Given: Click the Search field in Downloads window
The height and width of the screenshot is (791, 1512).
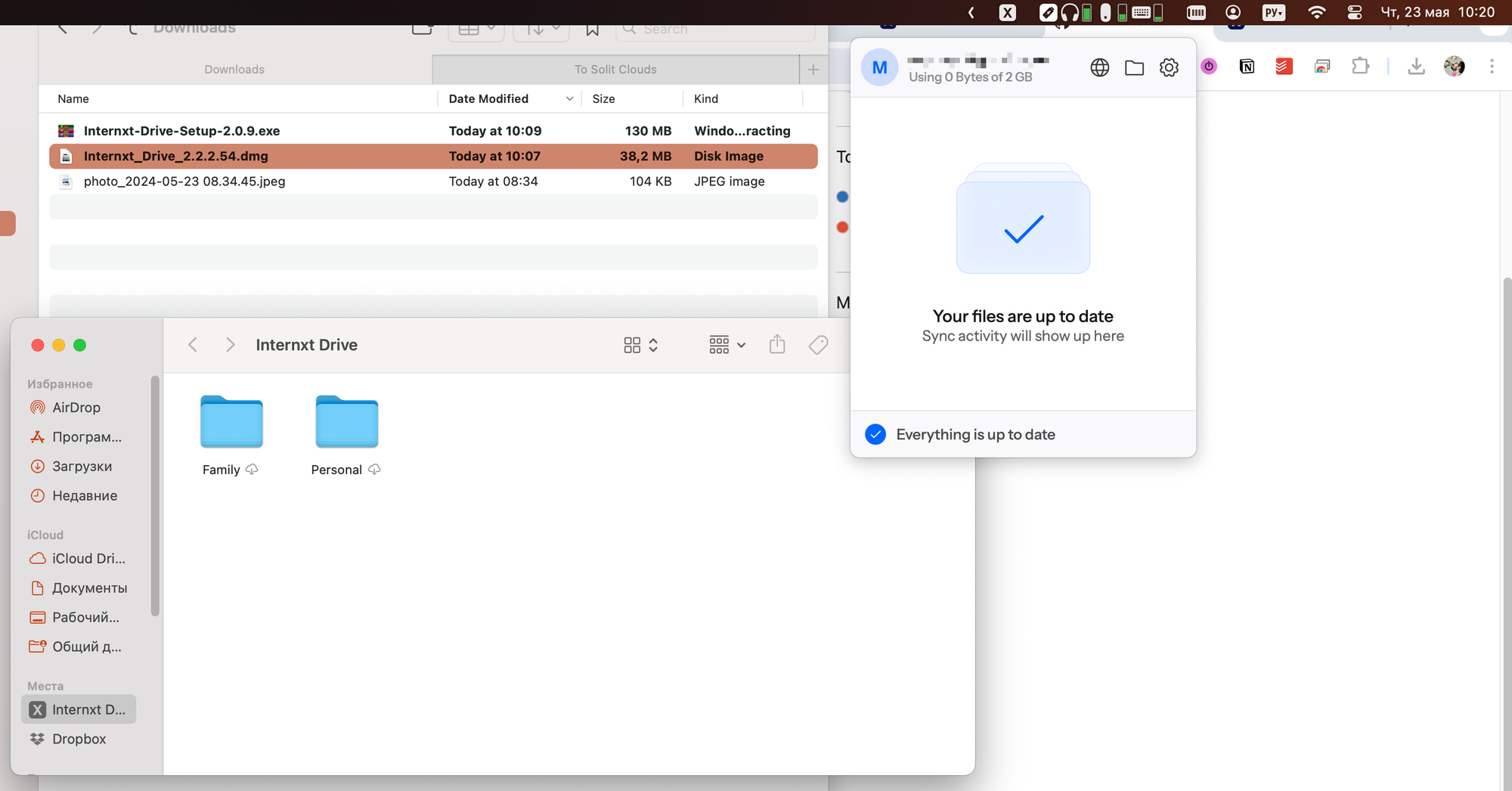Looking at the screenshot, I should pos(715,30).
